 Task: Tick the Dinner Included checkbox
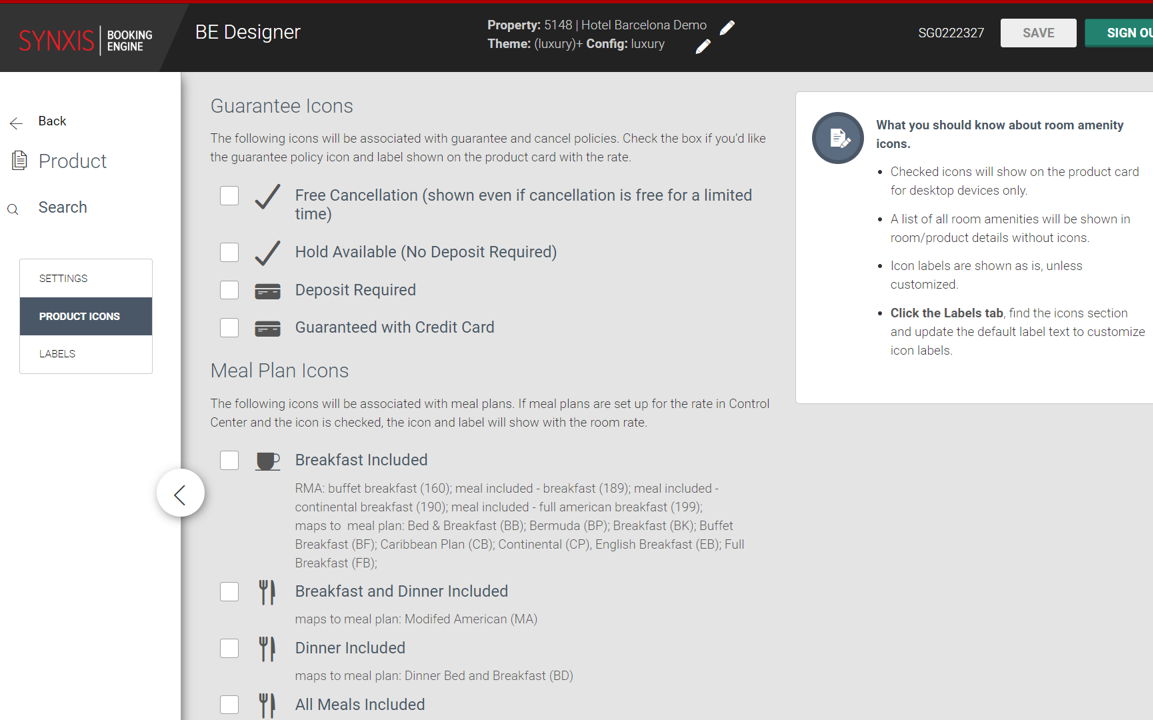pyautogui.click(x=229, y=648)
